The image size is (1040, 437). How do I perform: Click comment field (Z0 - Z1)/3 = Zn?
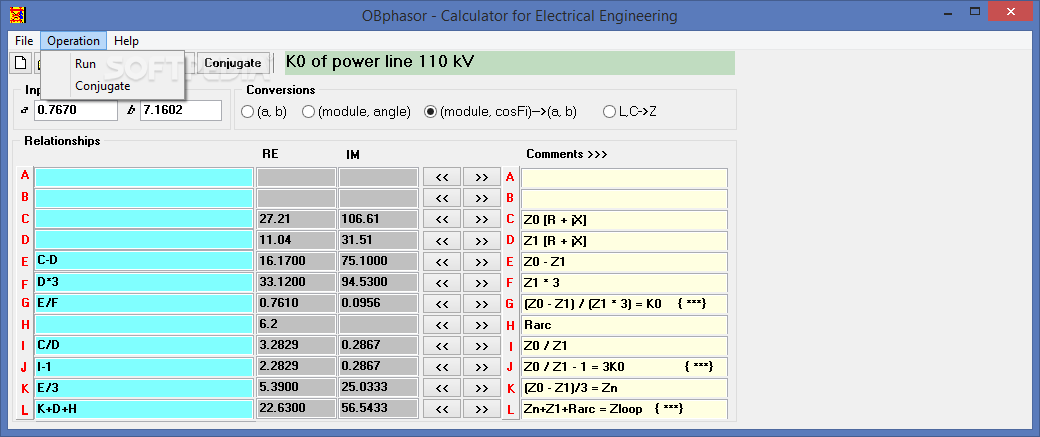[624, 388]
